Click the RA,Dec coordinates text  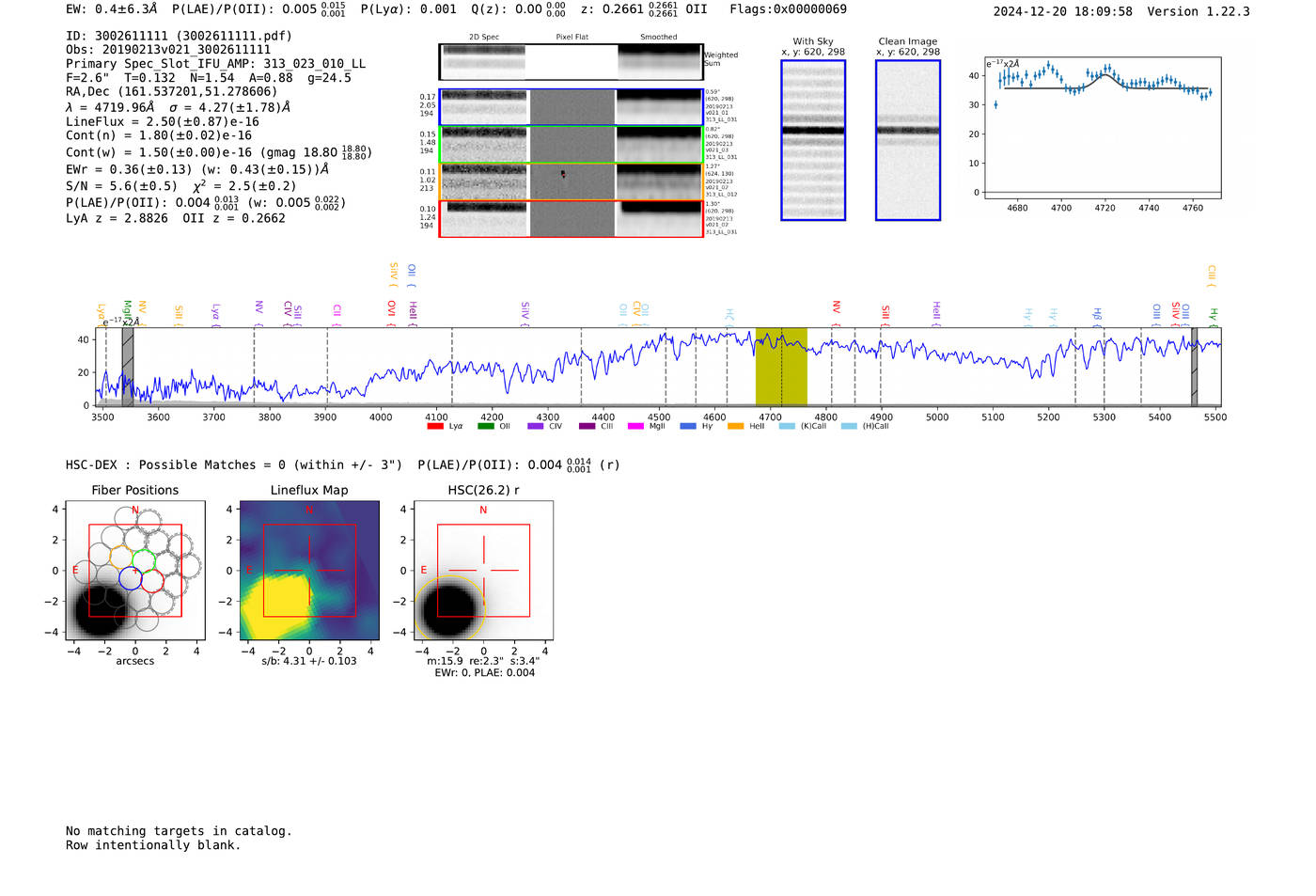(172, 92)
